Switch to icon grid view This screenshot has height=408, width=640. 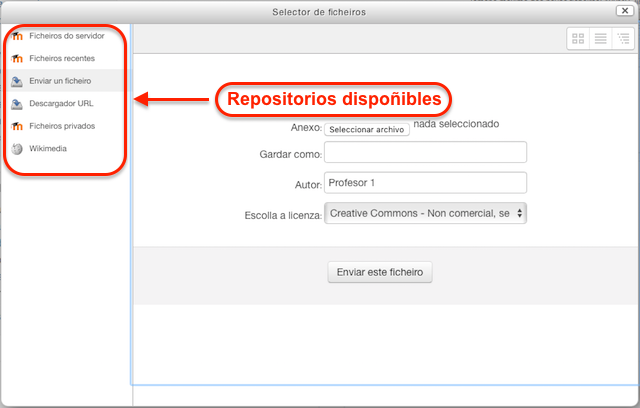[x=578, y=39]
